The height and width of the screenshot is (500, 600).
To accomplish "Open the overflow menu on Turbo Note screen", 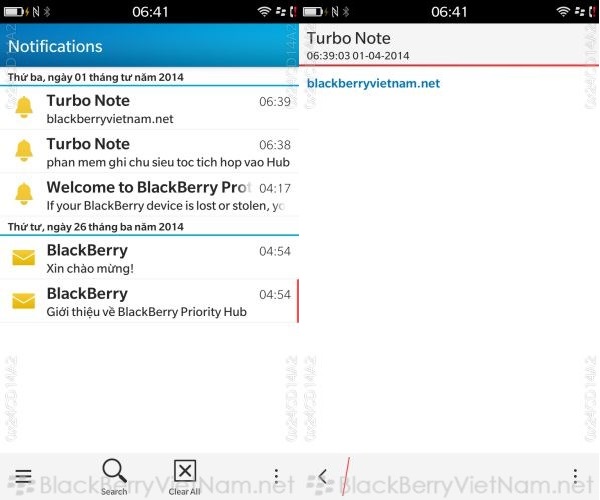I will tap(575, 476).
